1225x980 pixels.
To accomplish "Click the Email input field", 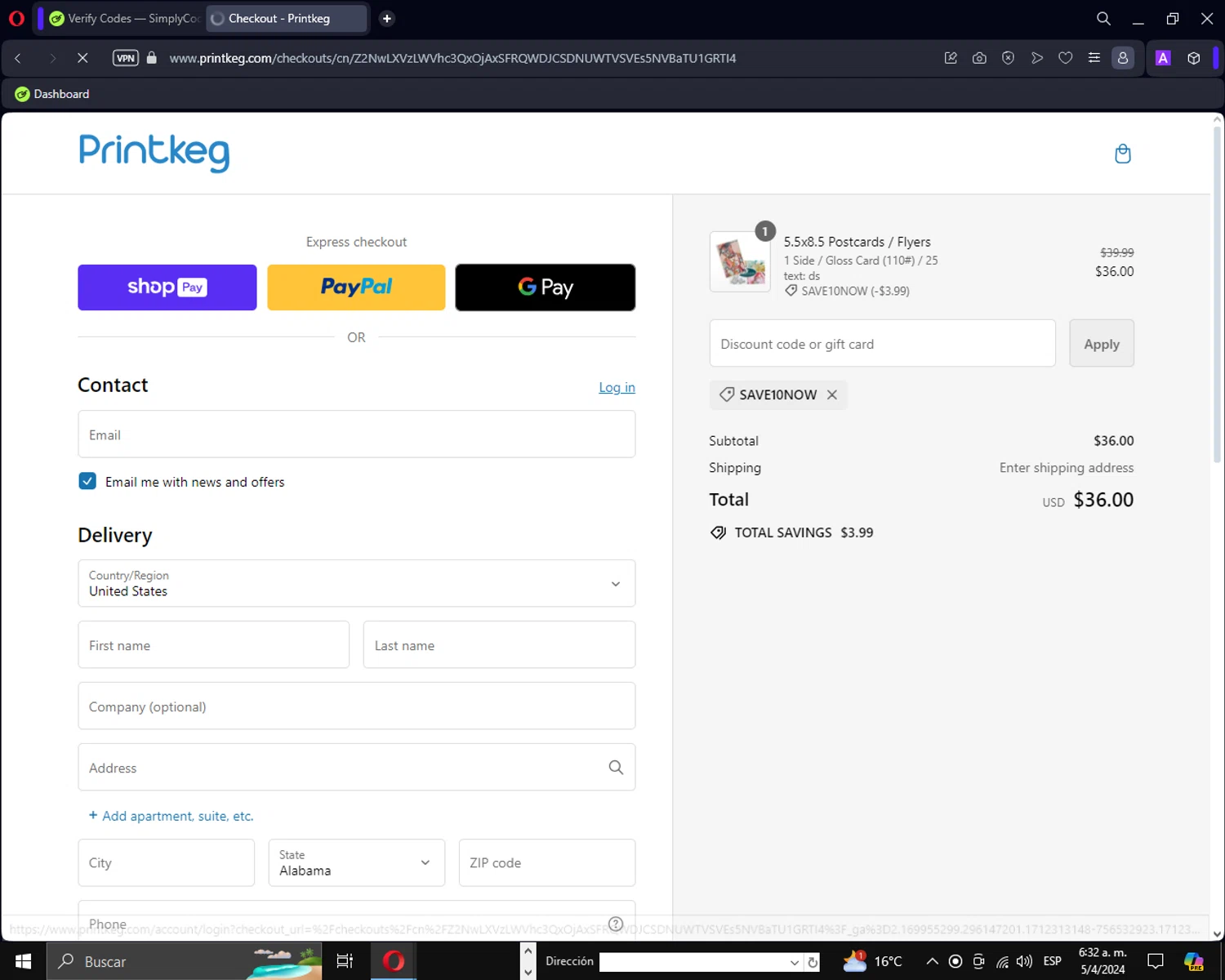I will click(x=356, y=434).
